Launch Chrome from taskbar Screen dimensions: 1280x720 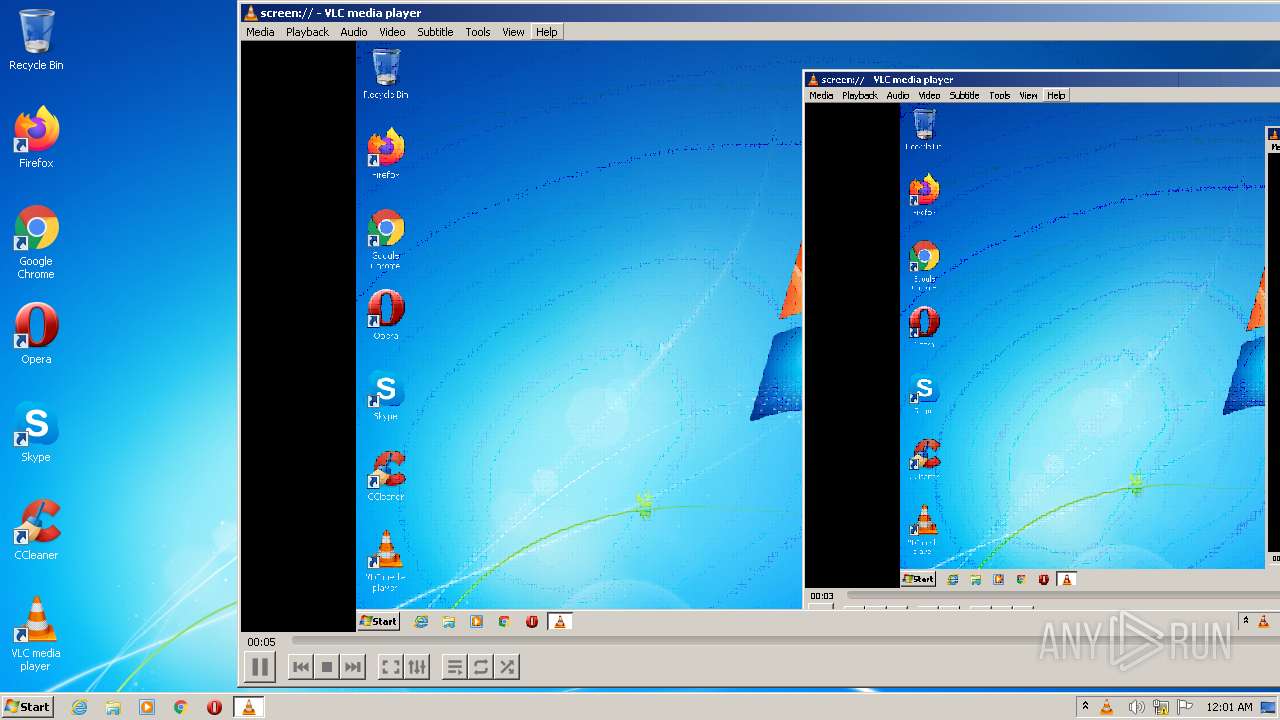(181, 707)
